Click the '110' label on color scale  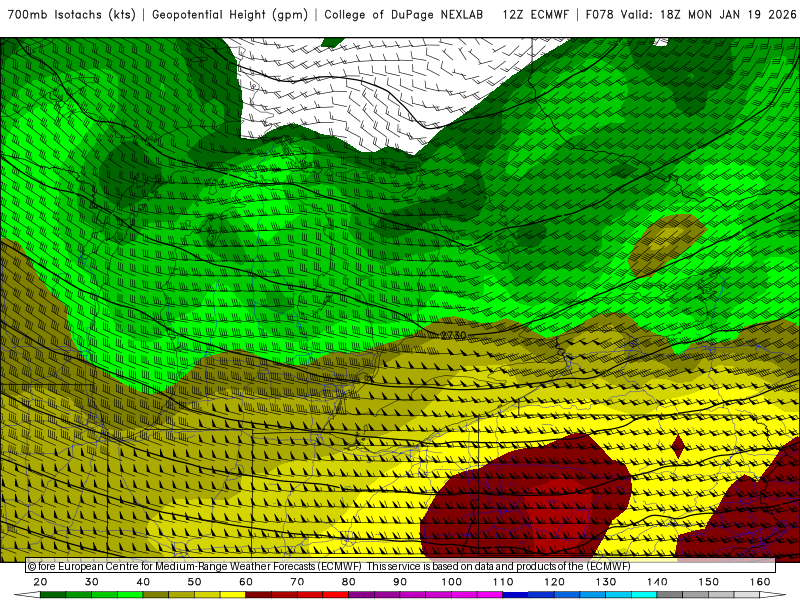point(503,582)
